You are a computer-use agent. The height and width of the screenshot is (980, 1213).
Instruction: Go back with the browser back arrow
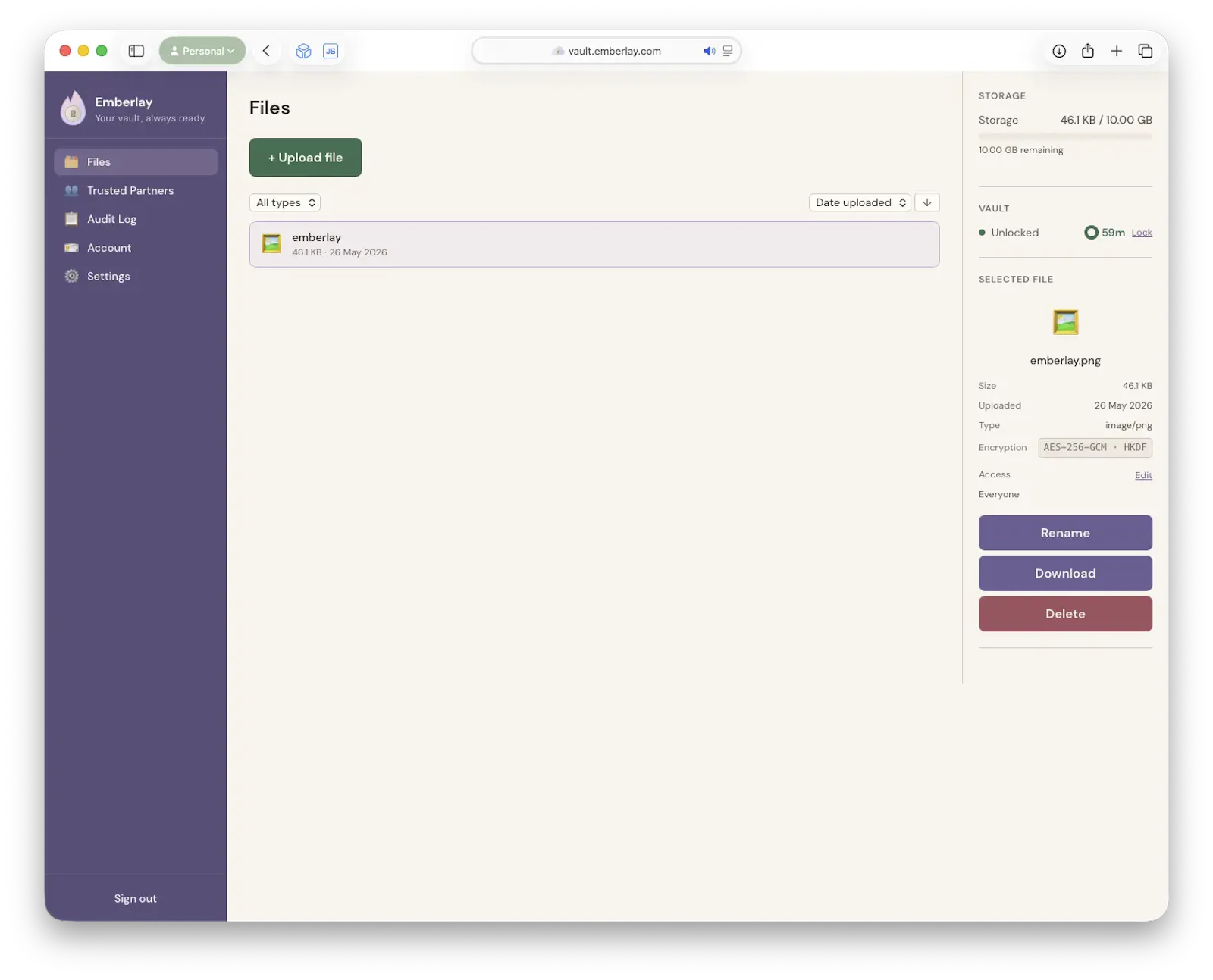(266, 51)
